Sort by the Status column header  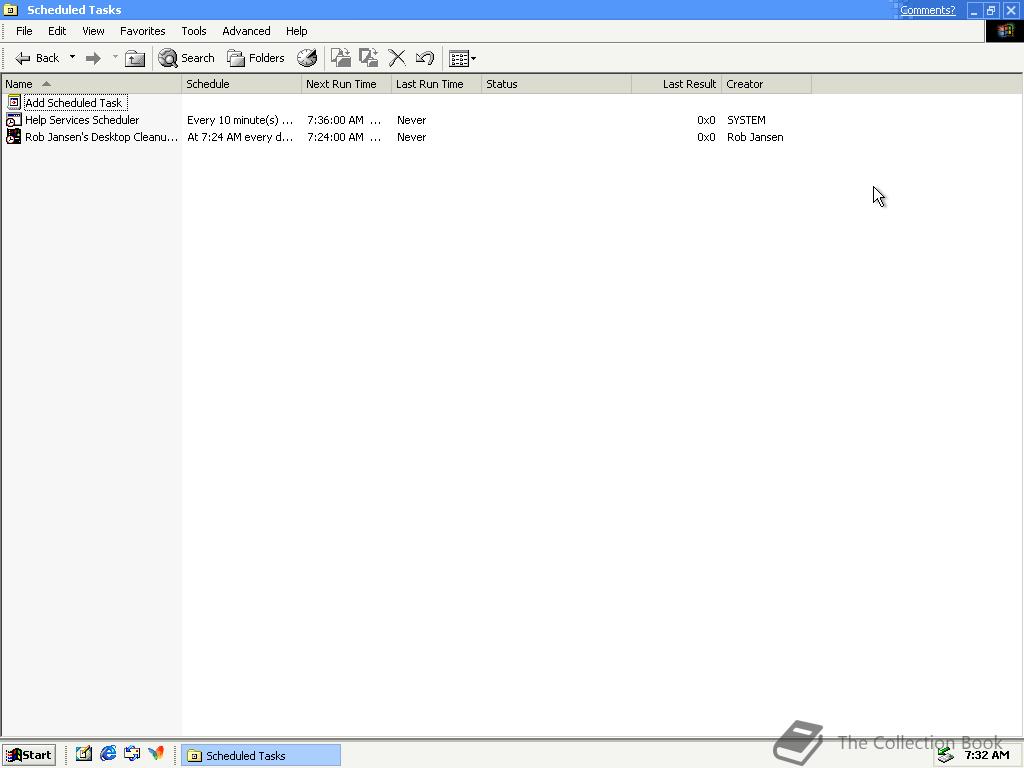point(556,84)
